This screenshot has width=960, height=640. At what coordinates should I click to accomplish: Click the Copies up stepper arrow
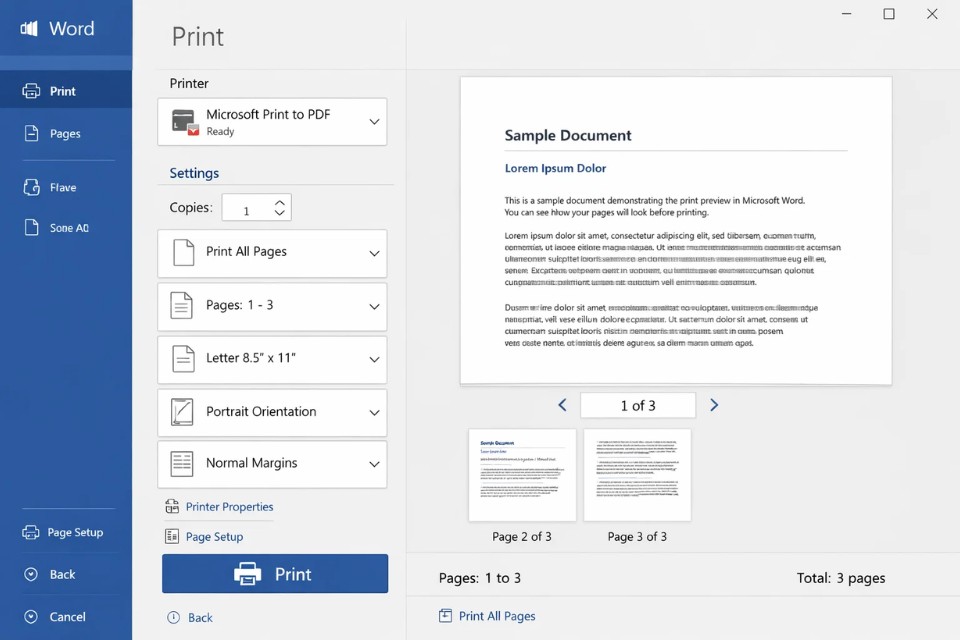pyautogui.click(x=280, y=201)
